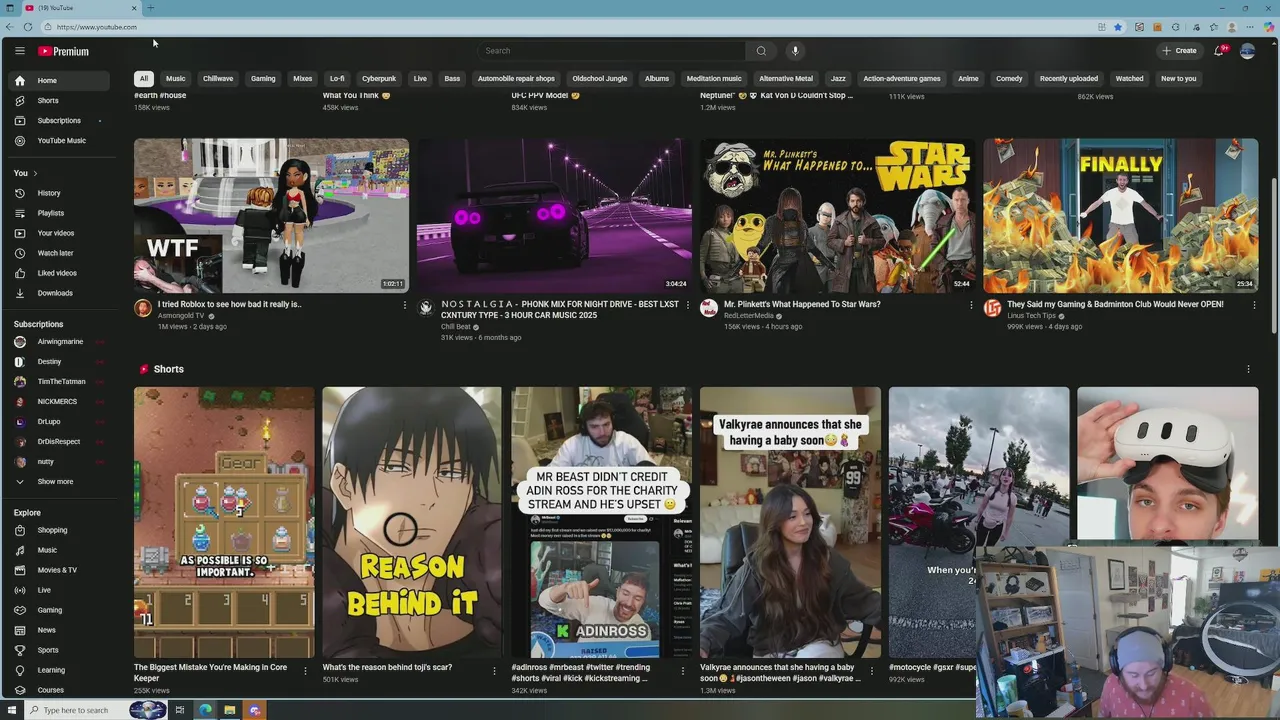Open options for Toji's scar short
The image size is (1280, 720).
[494, 670]
